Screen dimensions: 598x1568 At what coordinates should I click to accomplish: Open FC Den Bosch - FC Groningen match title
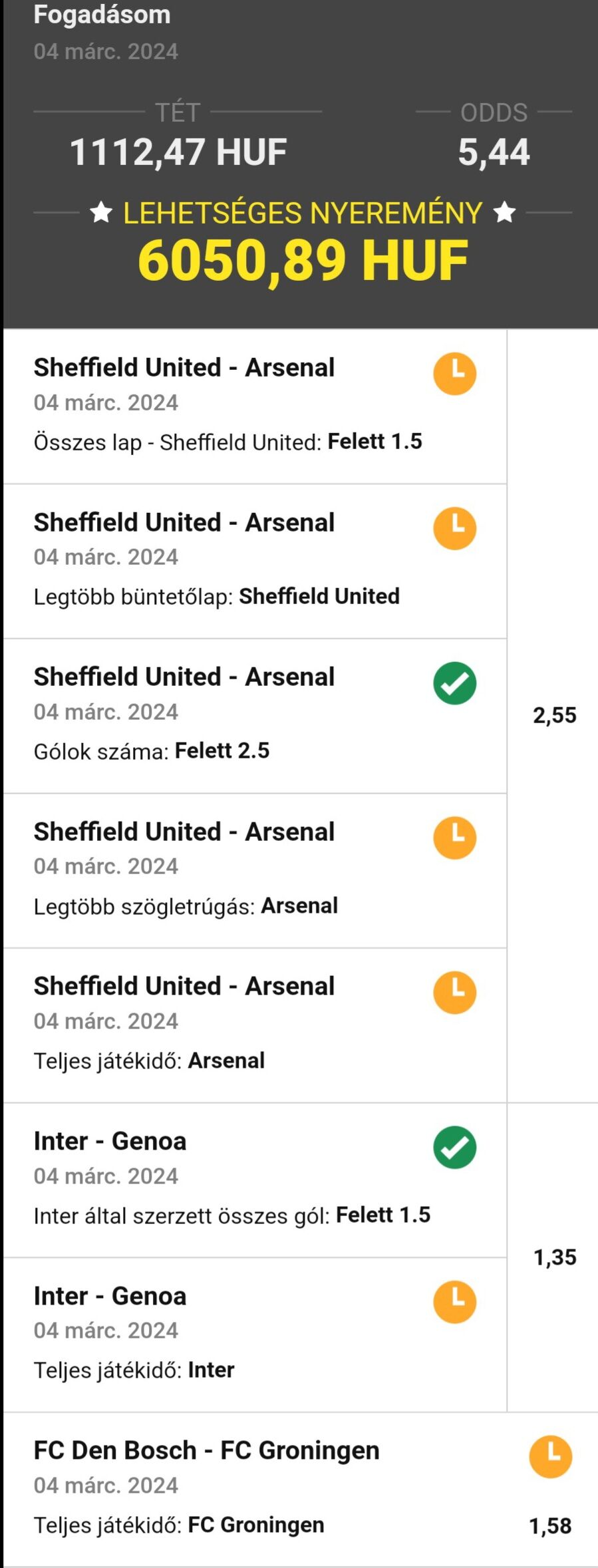(206, 1450)
